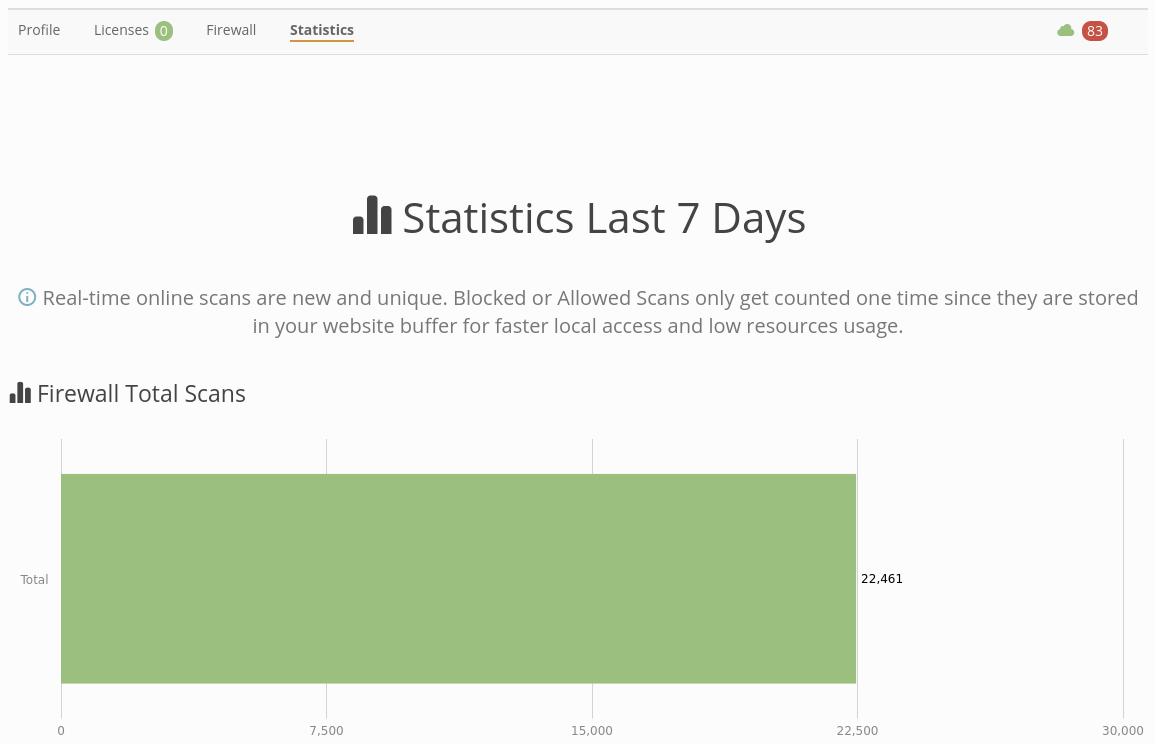Open the Firewall tab

click(x=231, y=30)
